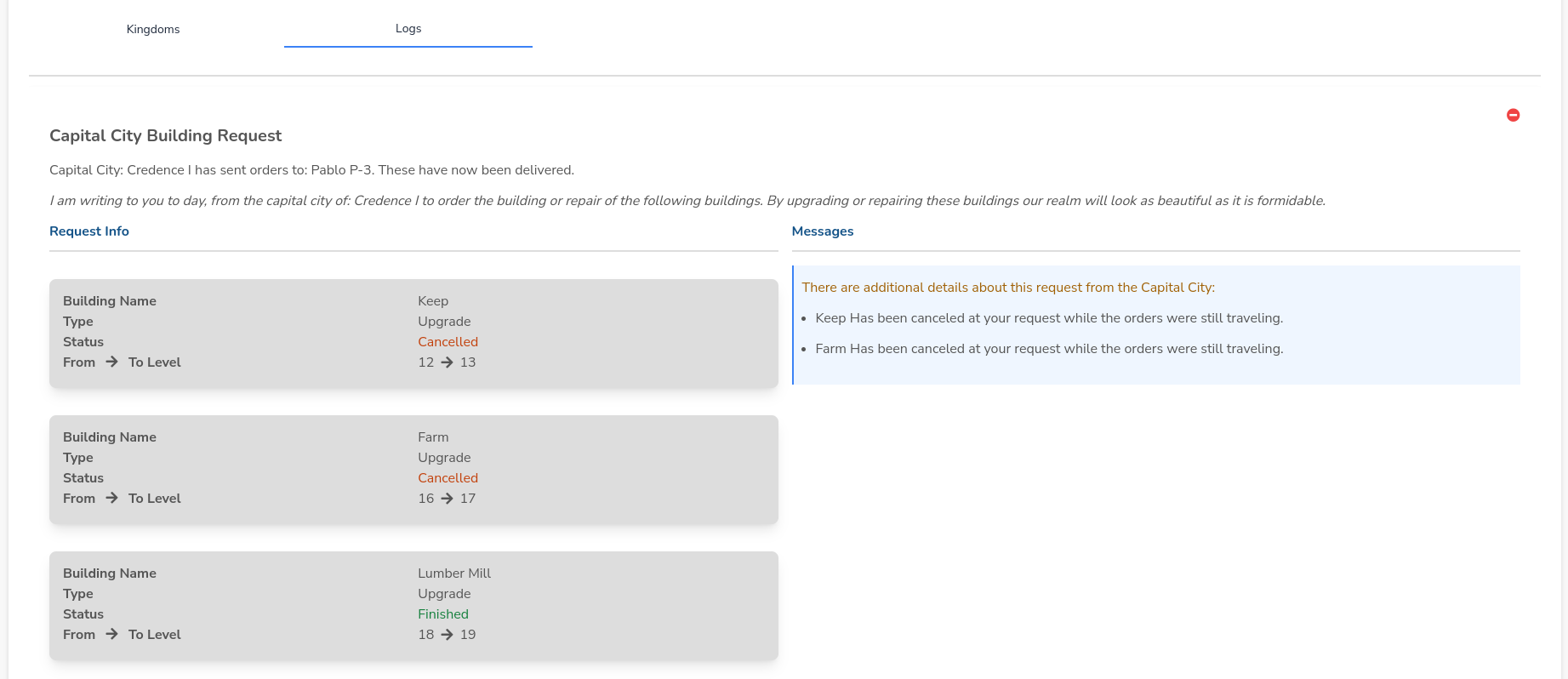Screen dimensions: 1568x679
Task: Click the Building Name label in Keep card
Action: point(110,301)
